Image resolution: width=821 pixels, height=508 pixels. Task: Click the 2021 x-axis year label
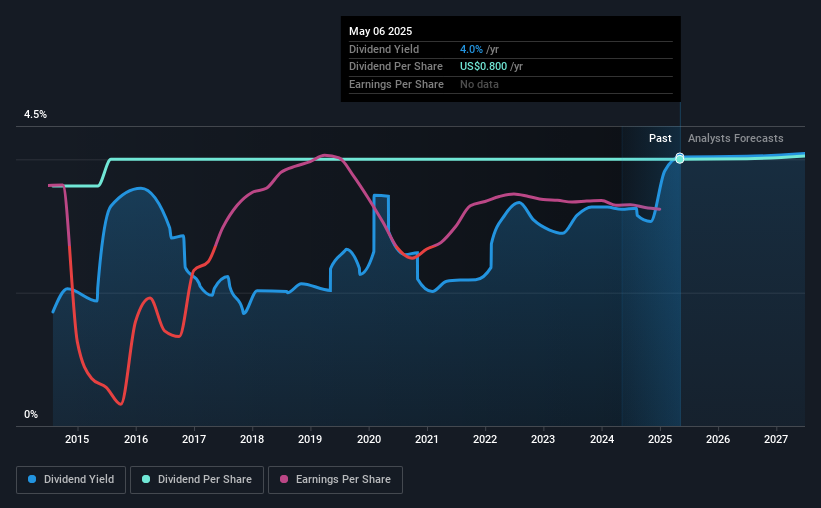tap(427, 439)
